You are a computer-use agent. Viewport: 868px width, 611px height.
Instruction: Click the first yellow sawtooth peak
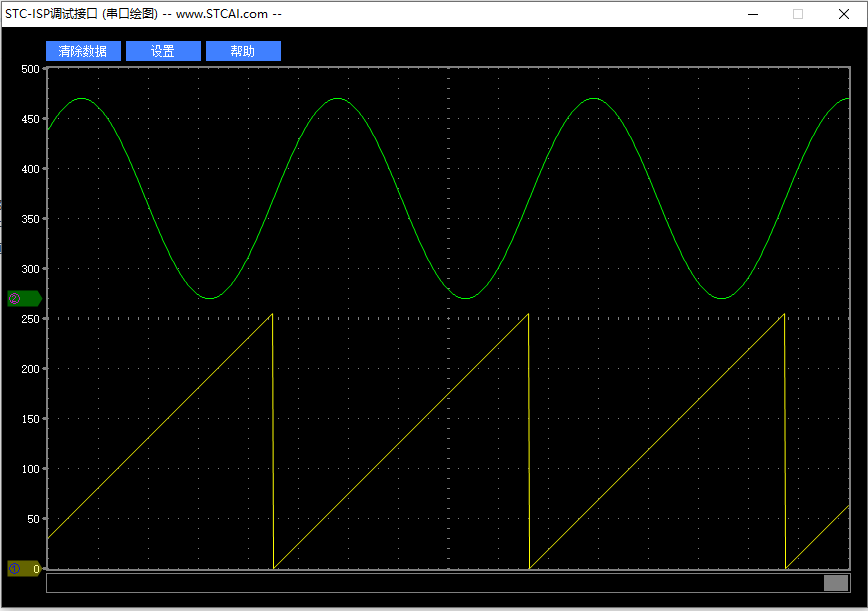tap(271, 315)
